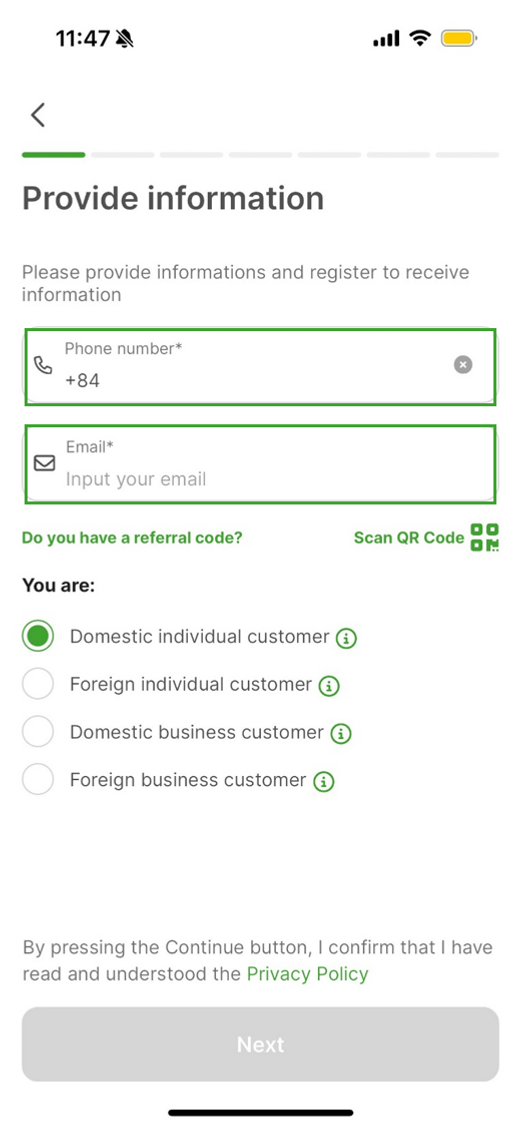Tap the phone handset icon in phone field

coord(44,365)
